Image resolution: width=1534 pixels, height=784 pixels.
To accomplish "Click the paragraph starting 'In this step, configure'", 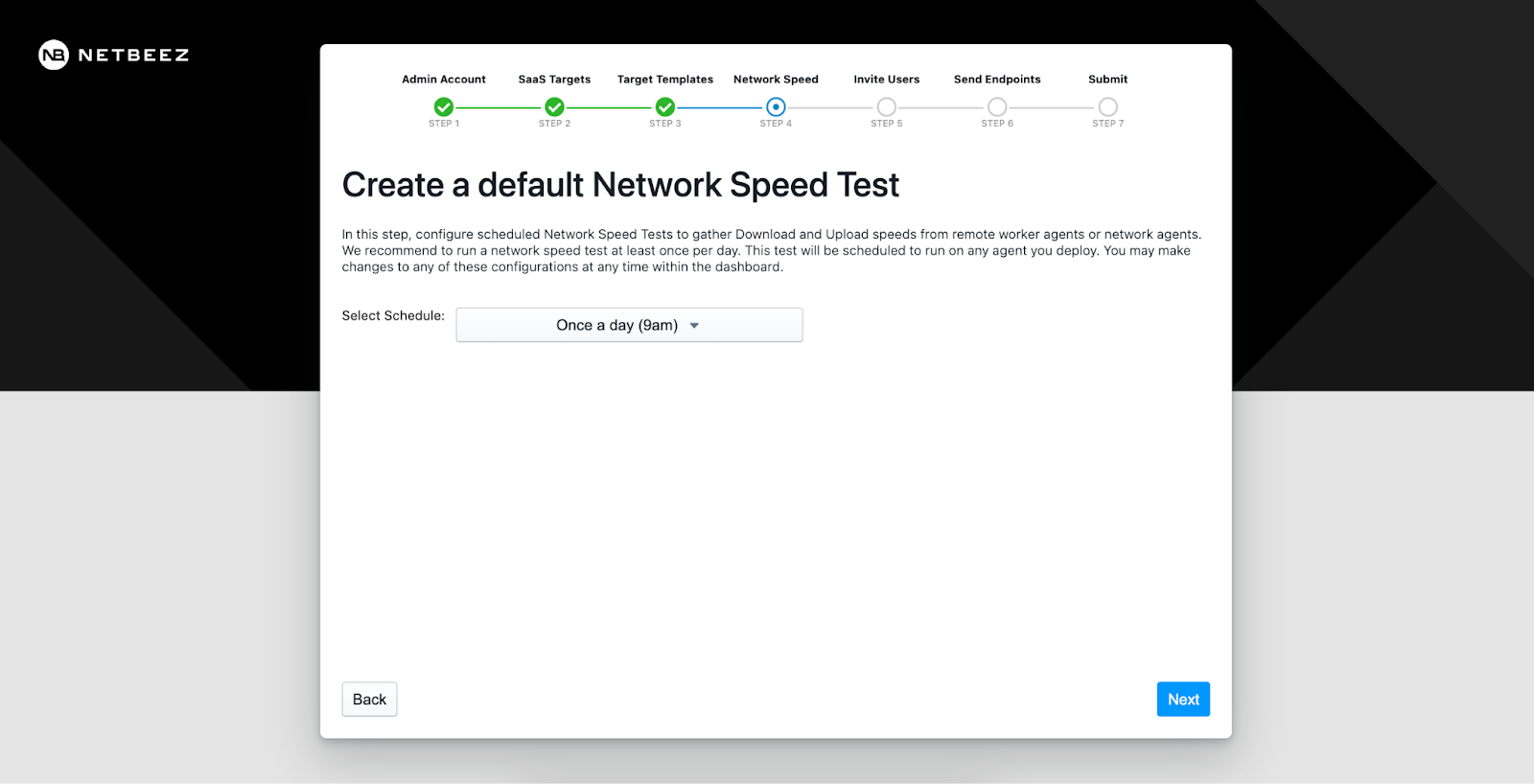I will [x=772, y=250].
